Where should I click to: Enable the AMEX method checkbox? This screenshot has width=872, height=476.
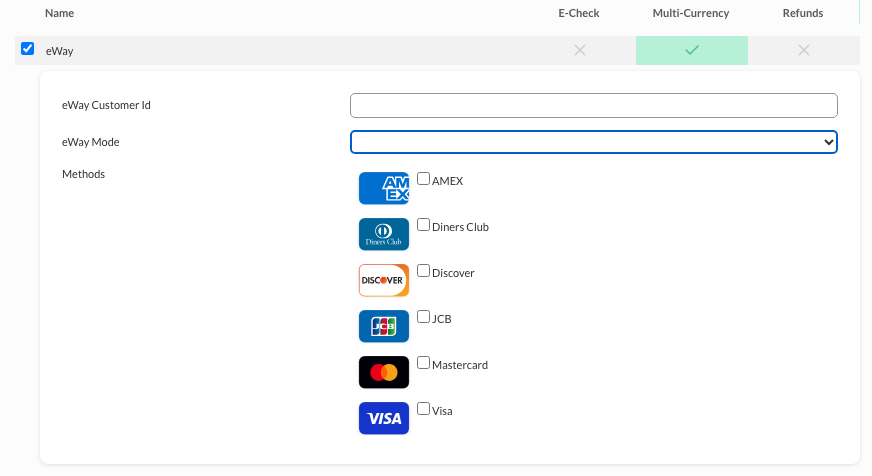[x=423, y=178]
